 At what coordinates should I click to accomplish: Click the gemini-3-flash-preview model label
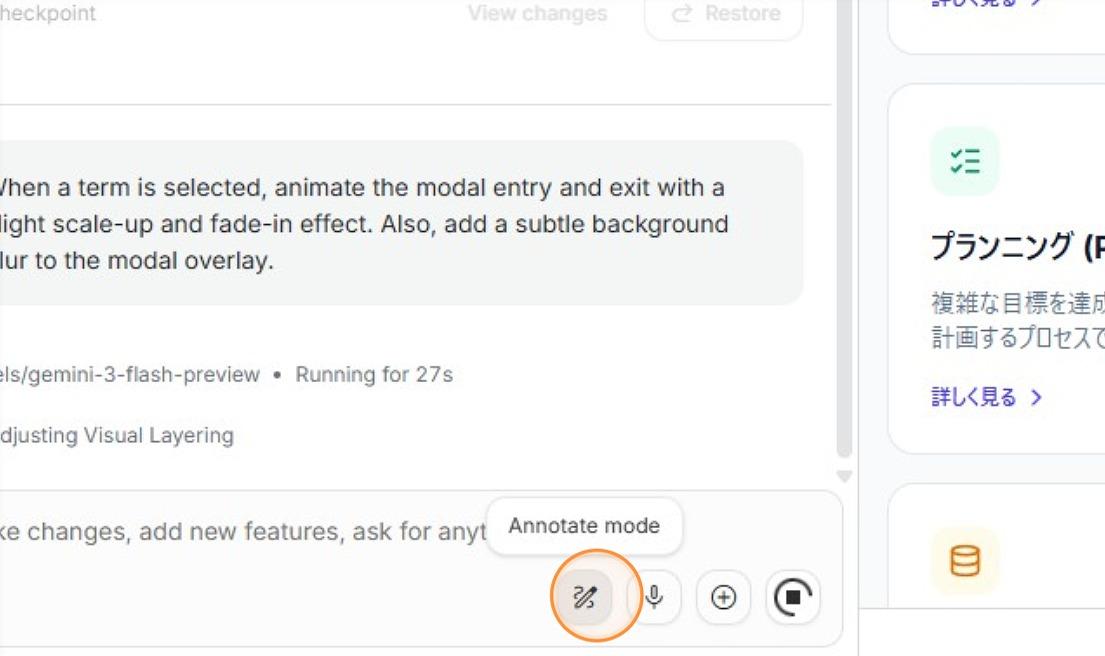click(130, 375)
